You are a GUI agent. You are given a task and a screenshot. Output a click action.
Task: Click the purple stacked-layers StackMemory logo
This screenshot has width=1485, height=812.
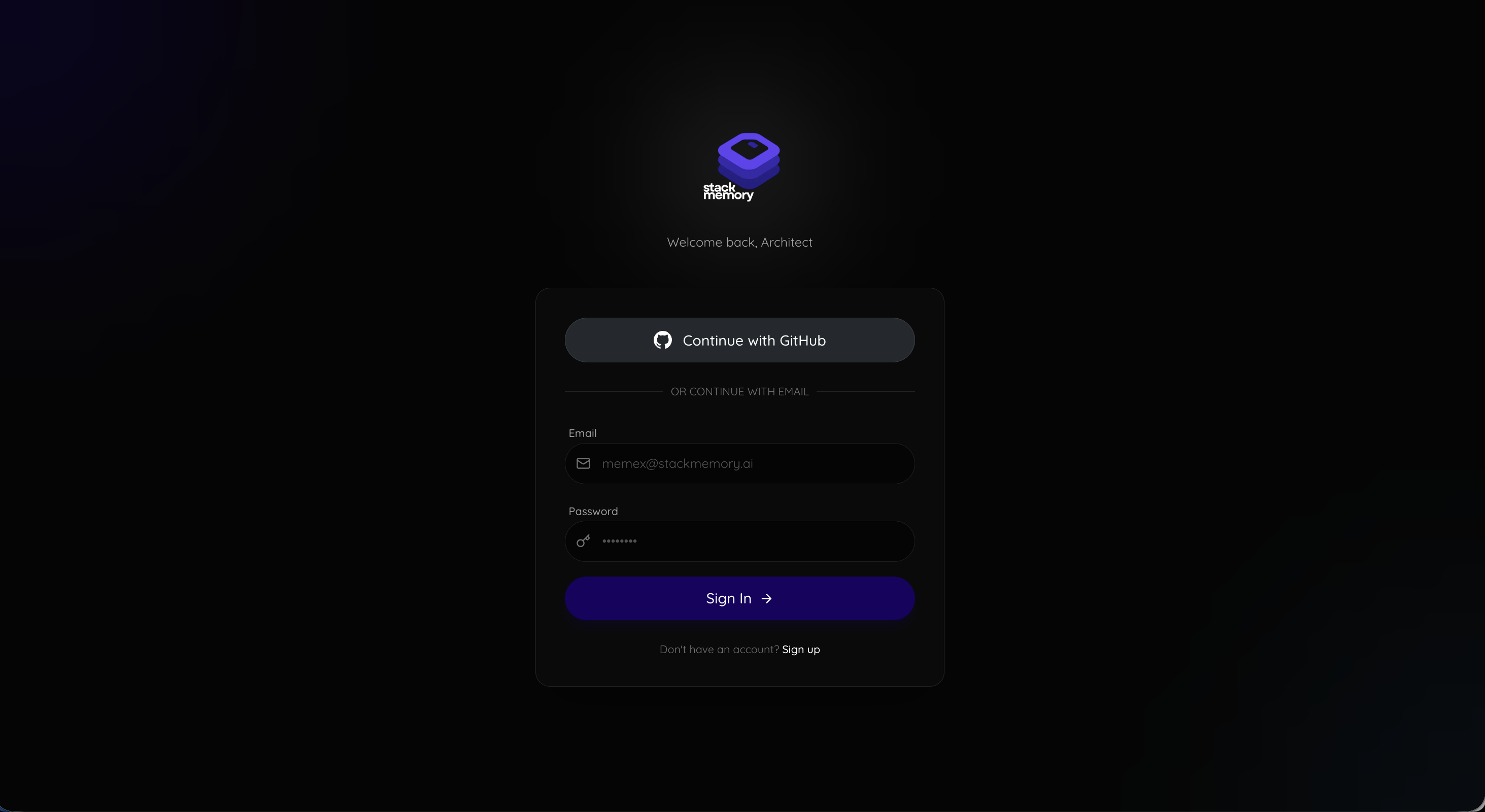pyautogui.click(x=748, y=160)
